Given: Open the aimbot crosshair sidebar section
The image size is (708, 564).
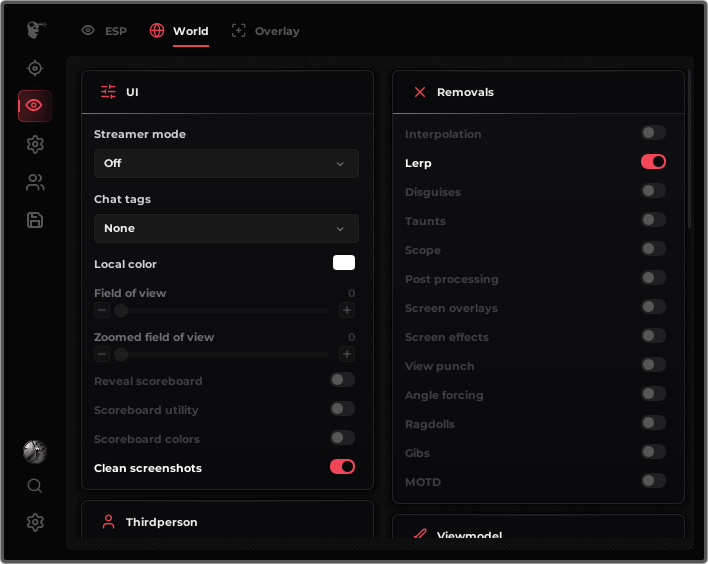Looking at the screenshot, I should pyautogui.click(x=35, y=68).
